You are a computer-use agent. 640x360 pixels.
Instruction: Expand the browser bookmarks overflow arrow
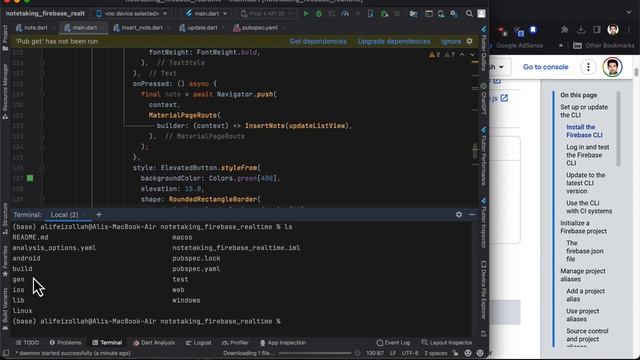click(561, 45)
